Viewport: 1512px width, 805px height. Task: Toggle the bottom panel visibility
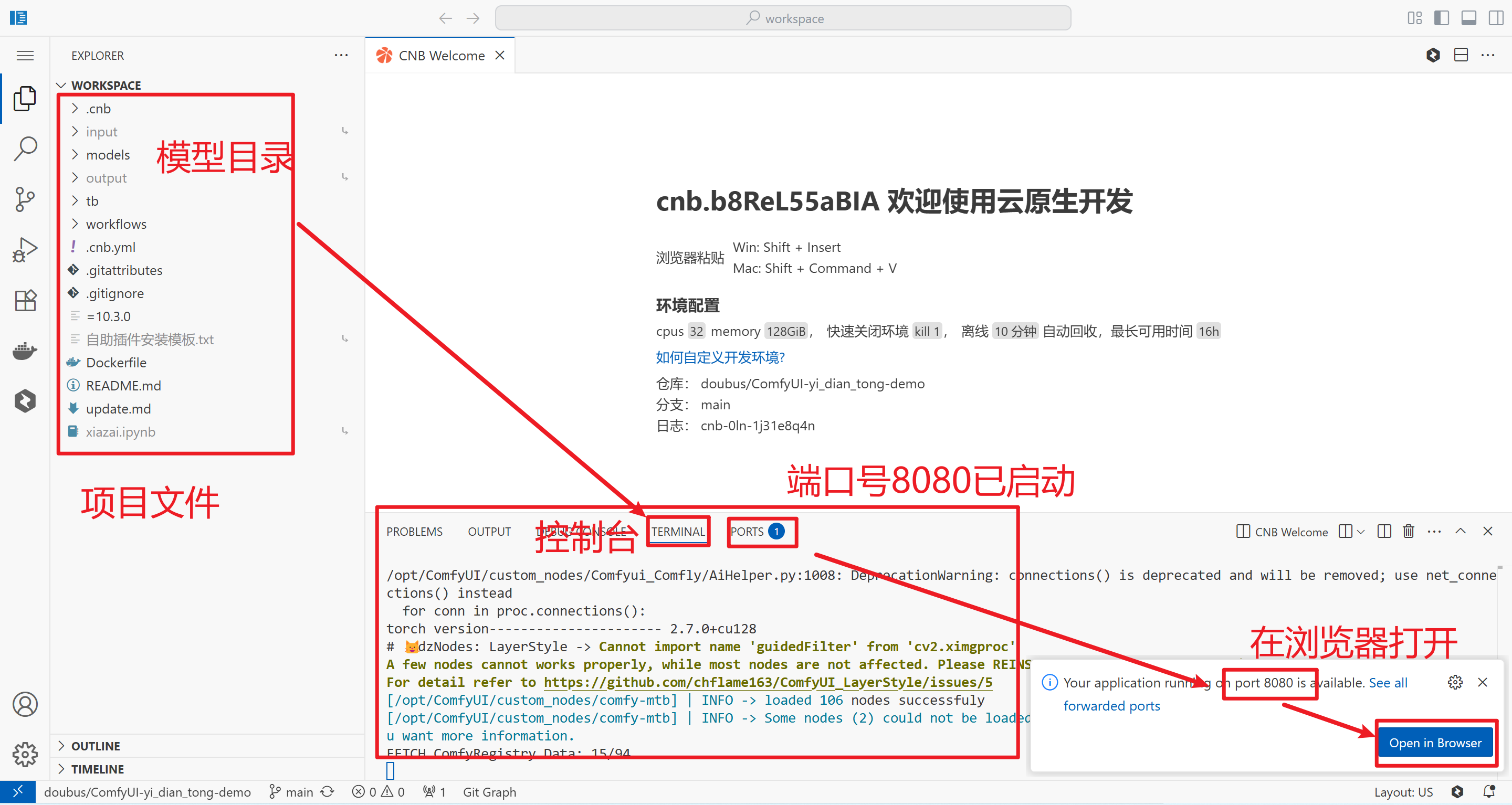tap(1468, 18)
